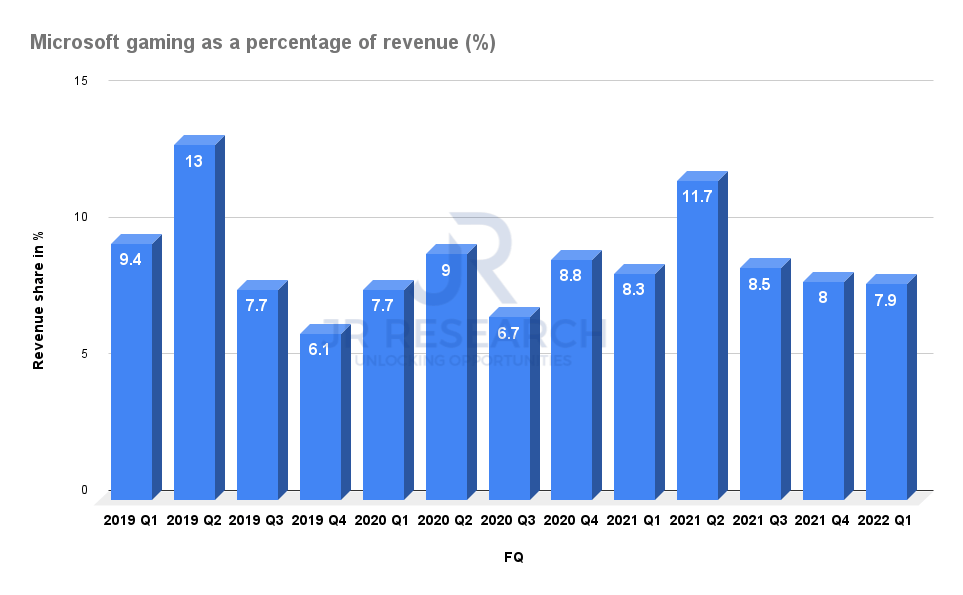Viewport: 963px width, 595px height.
Task: Select the 'Revenue share in %' y-axis title
Action: [x=39, y=300]
